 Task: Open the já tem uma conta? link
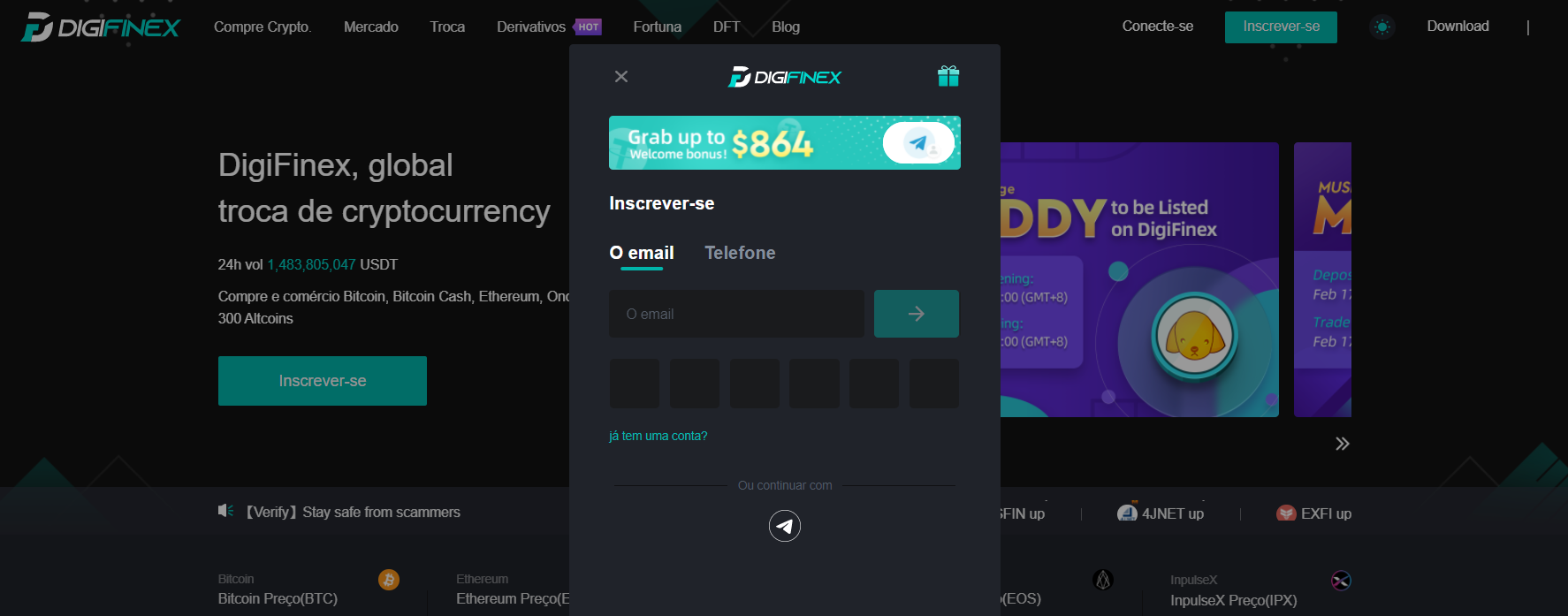pyautogui.click(x=658, y=436)
